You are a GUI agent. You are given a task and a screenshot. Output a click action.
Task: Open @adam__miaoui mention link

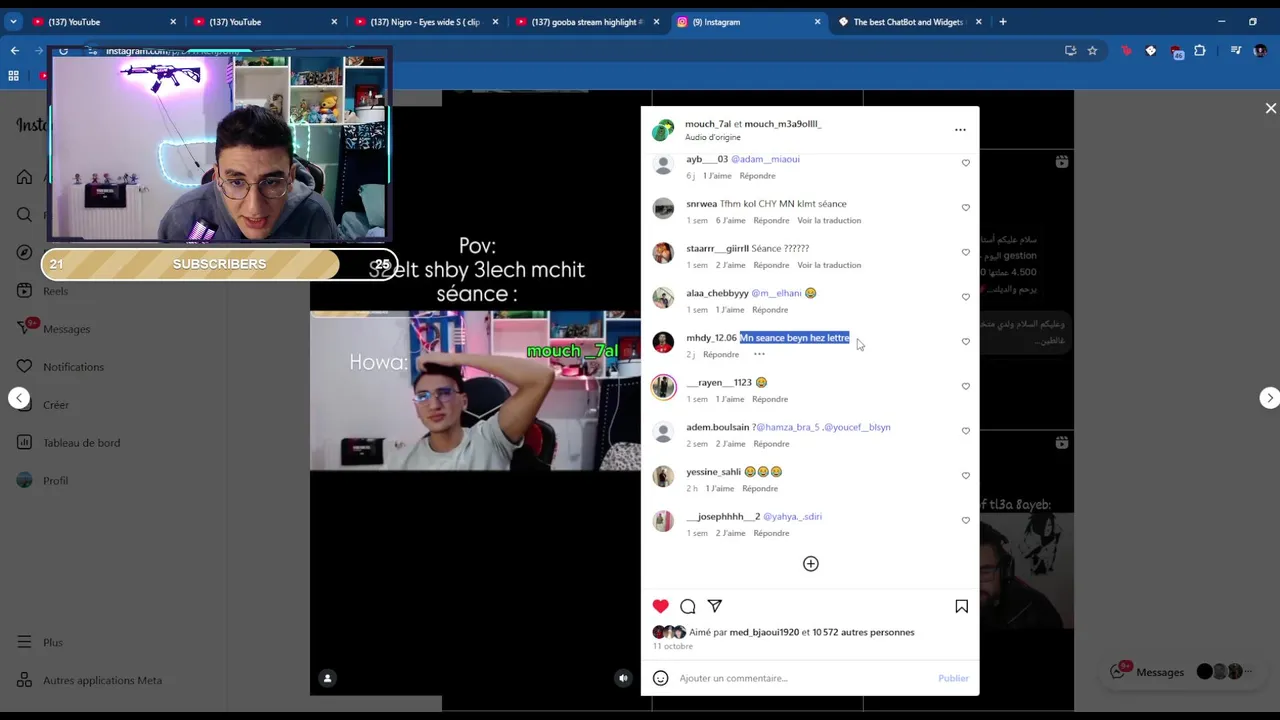765,159
